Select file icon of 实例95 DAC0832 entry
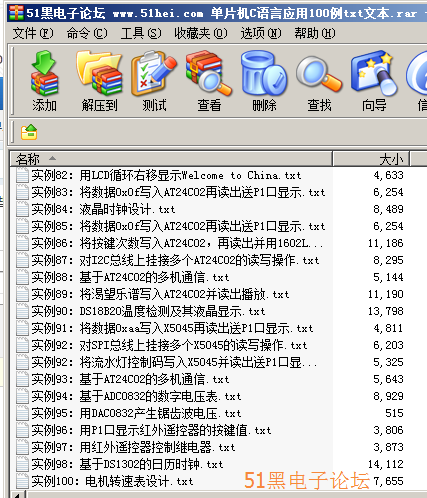The height and width of the screenshot is (498, 427). (x=22, y=413)
